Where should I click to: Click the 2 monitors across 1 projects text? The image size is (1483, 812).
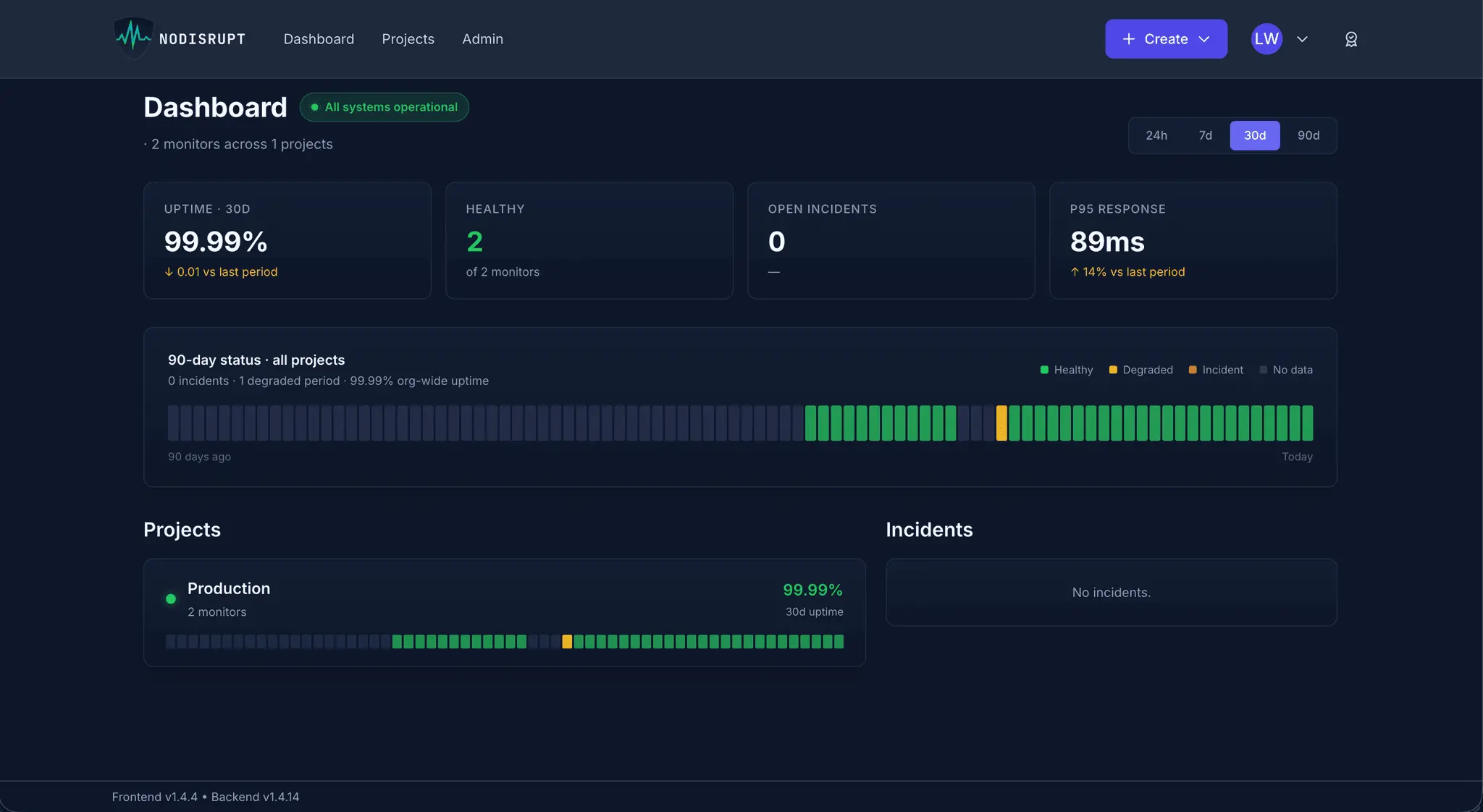tap(242, 144)
